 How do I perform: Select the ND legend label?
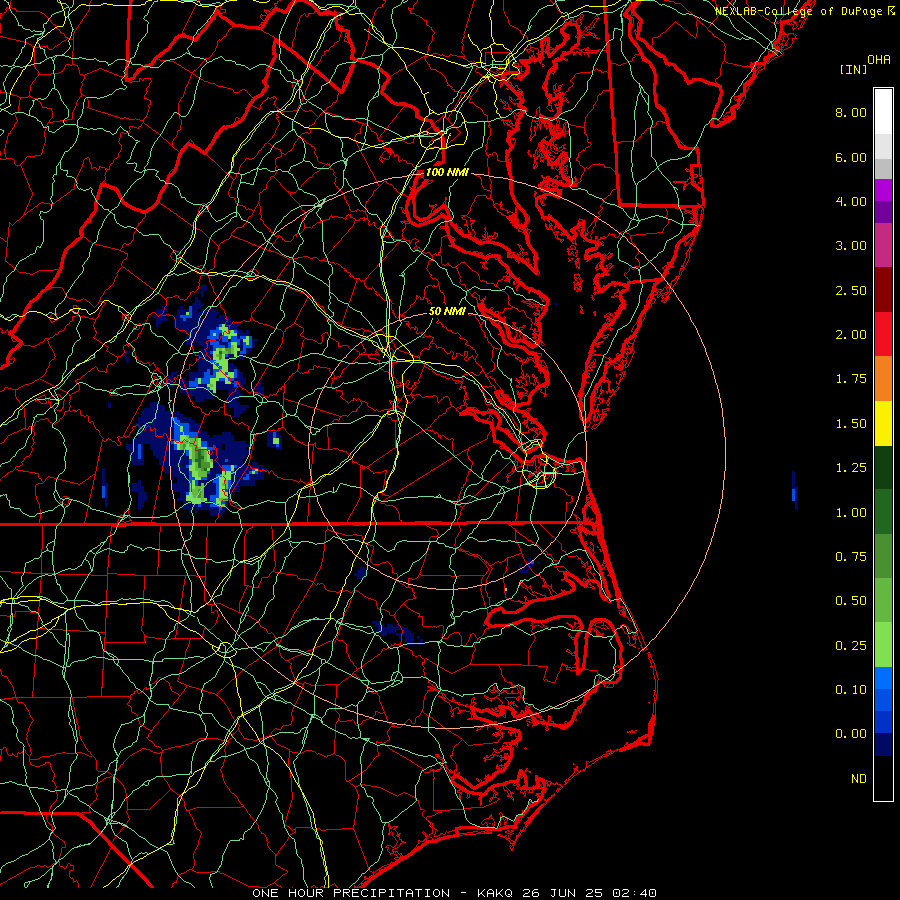coord(859,779)
